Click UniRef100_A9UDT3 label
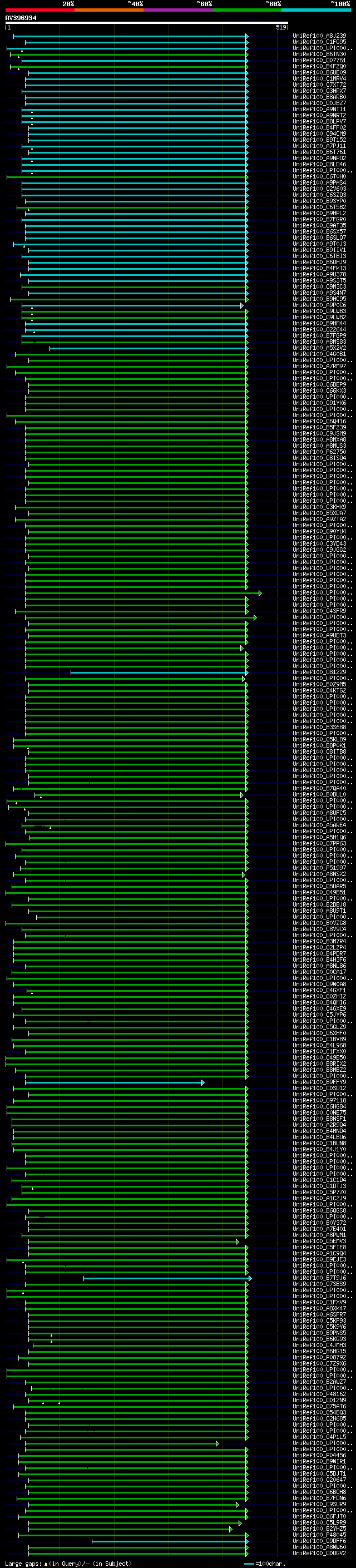This screenshot has height=1568, width=356. click(x=319, y=635)
